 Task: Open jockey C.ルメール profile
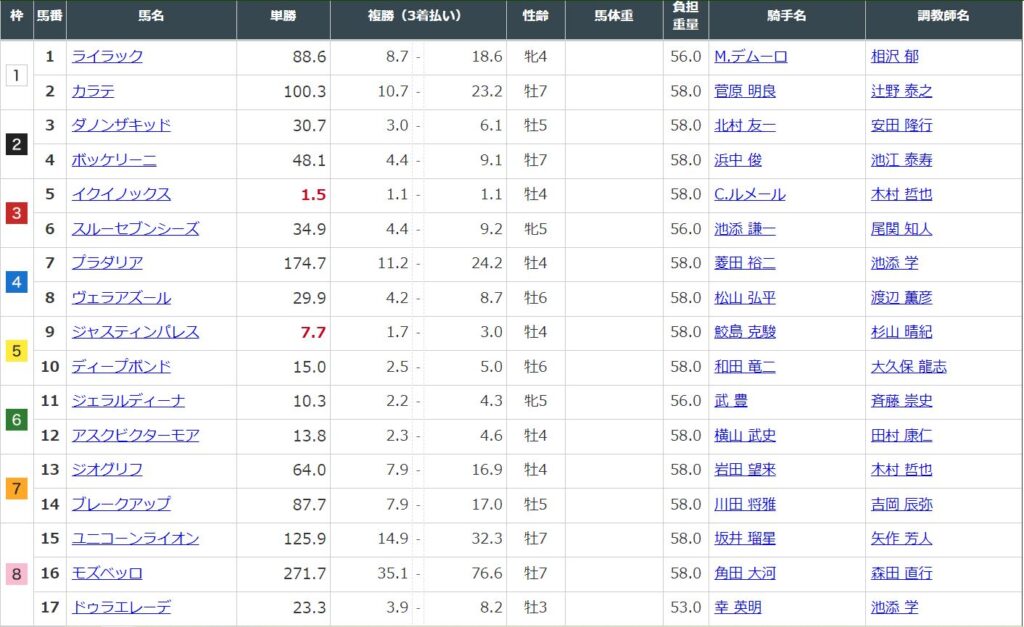(750, 195)
